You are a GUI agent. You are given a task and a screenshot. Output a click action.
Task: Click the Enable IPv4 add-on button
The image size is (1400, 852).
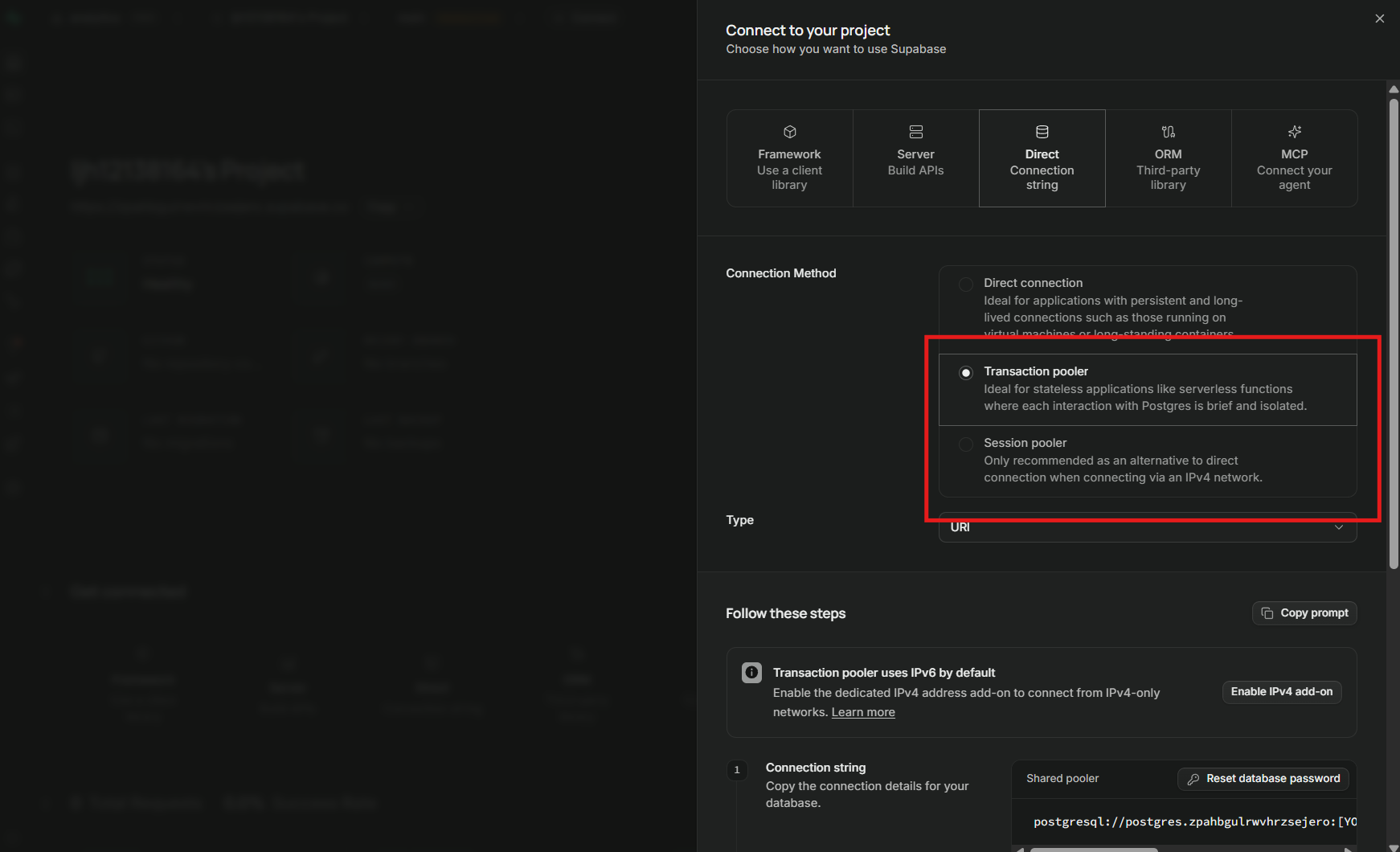point(1282,692)
